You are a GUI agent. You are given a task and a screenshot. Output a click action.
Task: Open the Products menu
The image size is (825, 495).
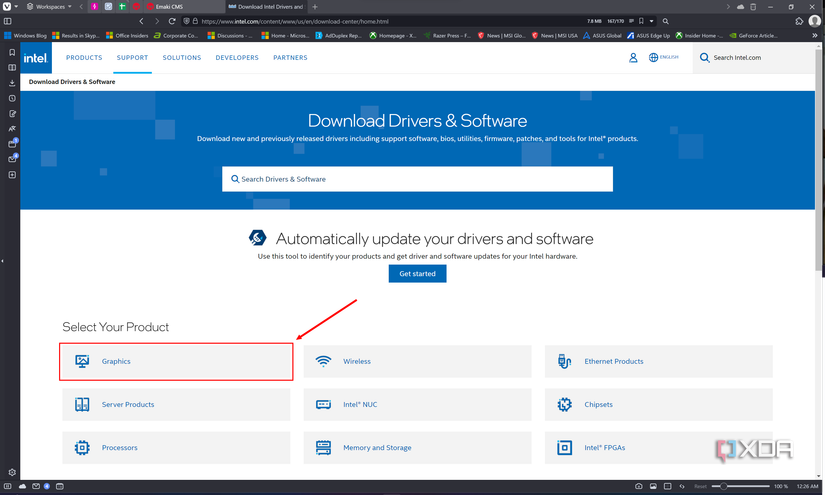pos(84,57)
